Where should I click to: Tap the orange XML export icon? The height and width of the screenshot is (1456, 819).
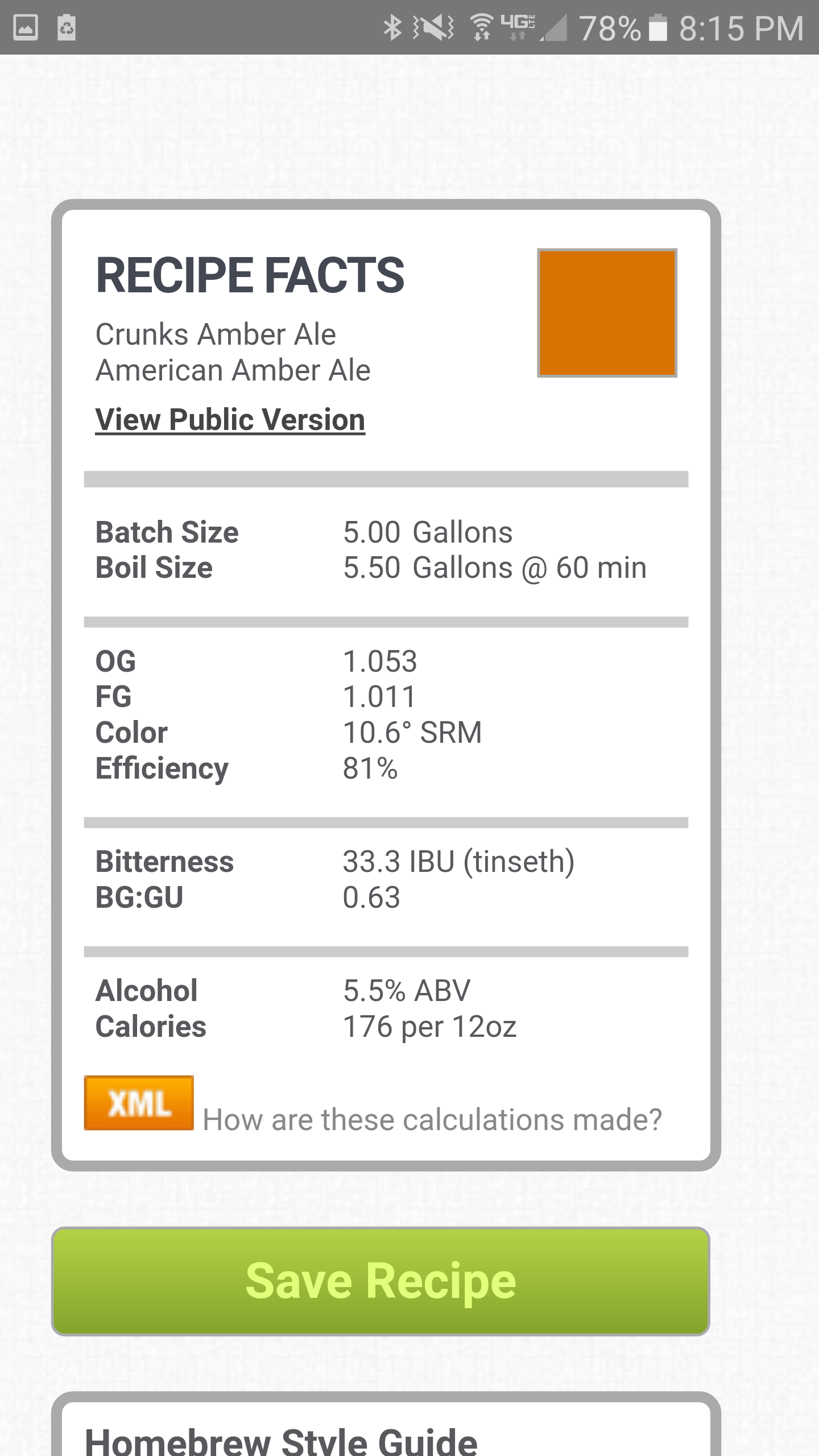click(139, 1103)
